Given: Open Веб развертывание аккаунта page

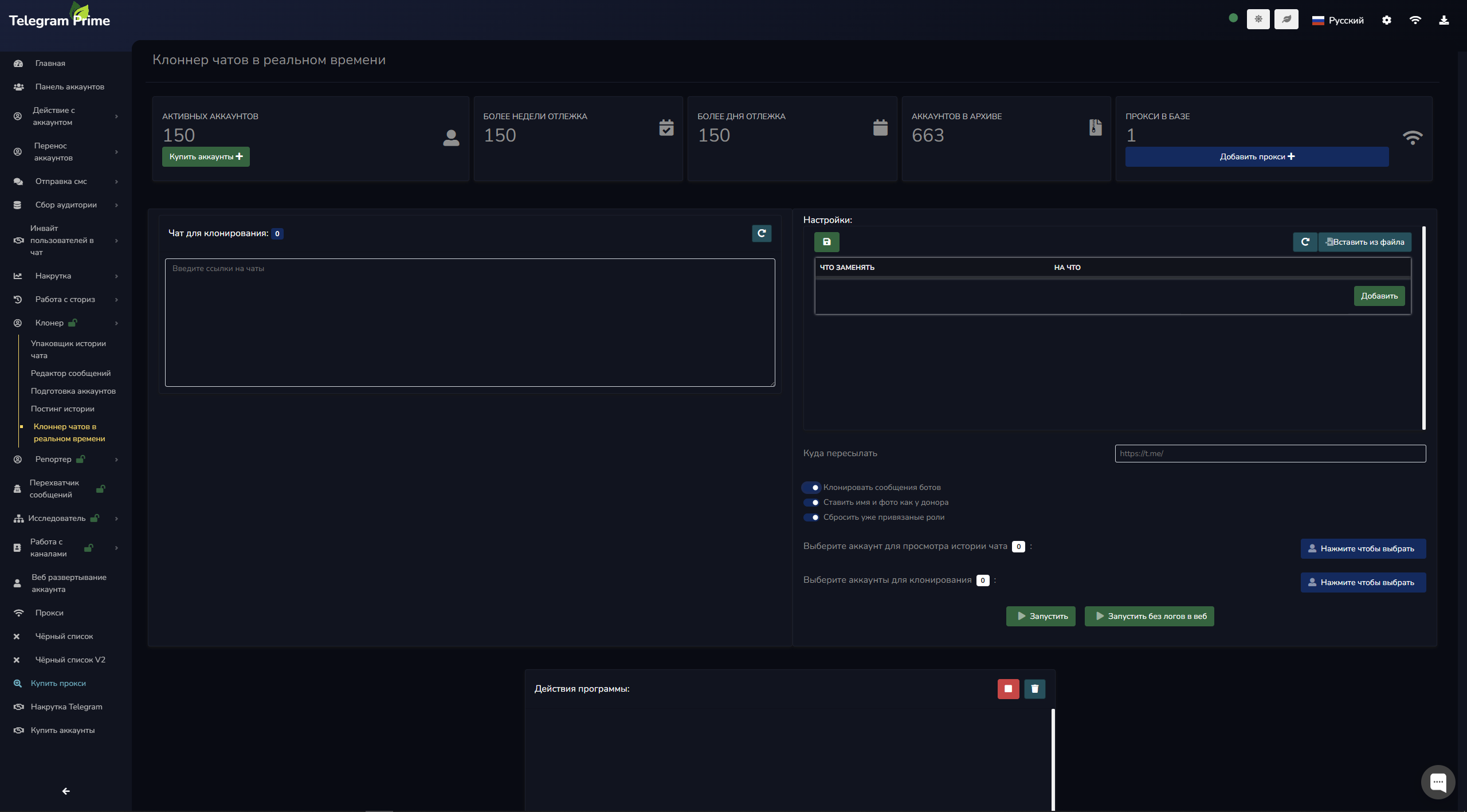Looking at the screenshot, I should (x=66, y=583).
